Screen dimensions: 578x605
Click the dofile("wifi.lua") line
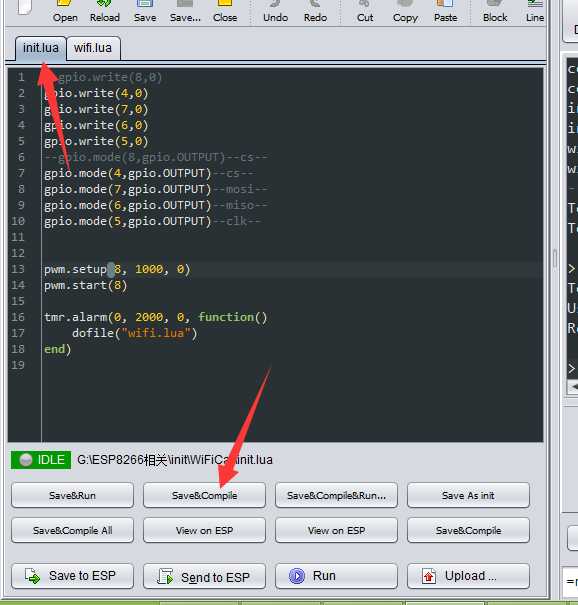(x=135, y=333)
